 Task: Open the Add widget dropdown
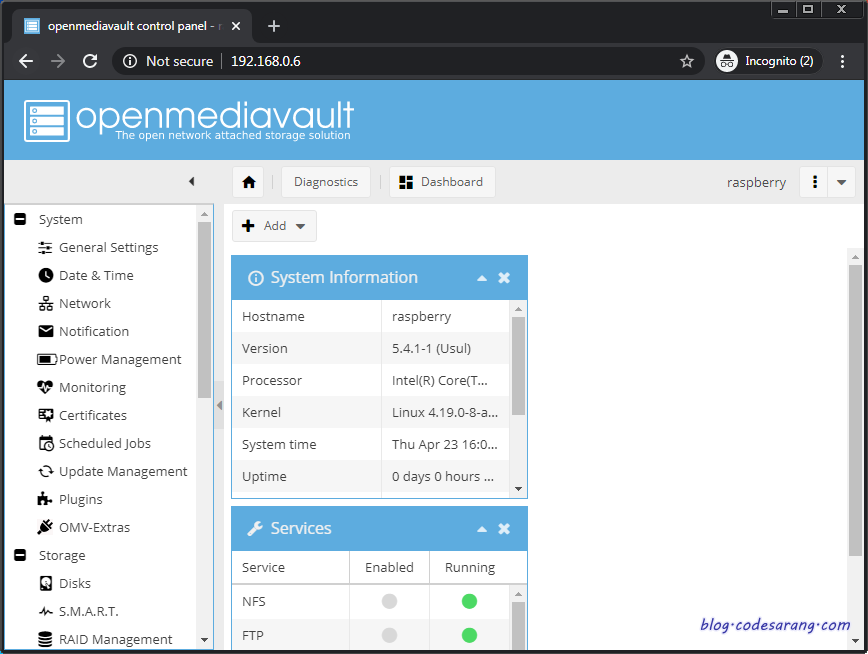click(x=274, y=226)
